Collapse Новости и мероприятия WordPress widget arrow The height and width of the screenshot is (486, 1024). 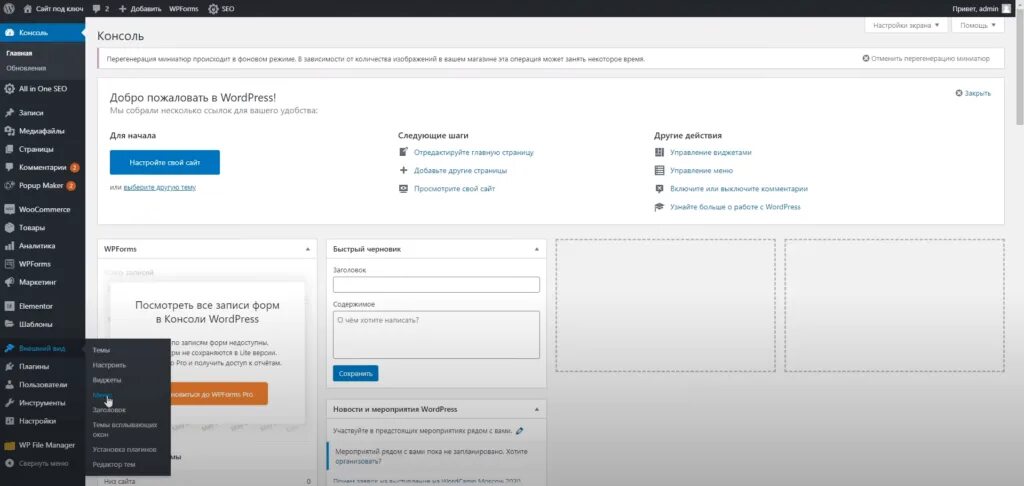(x=536, y=410)
